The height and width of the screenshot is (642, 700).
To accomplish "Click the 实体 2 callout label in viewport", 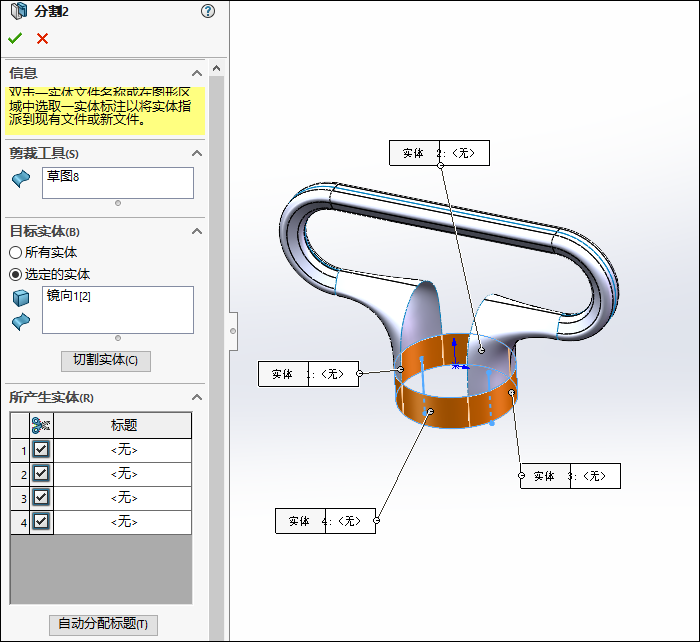I will click(439, 153).
